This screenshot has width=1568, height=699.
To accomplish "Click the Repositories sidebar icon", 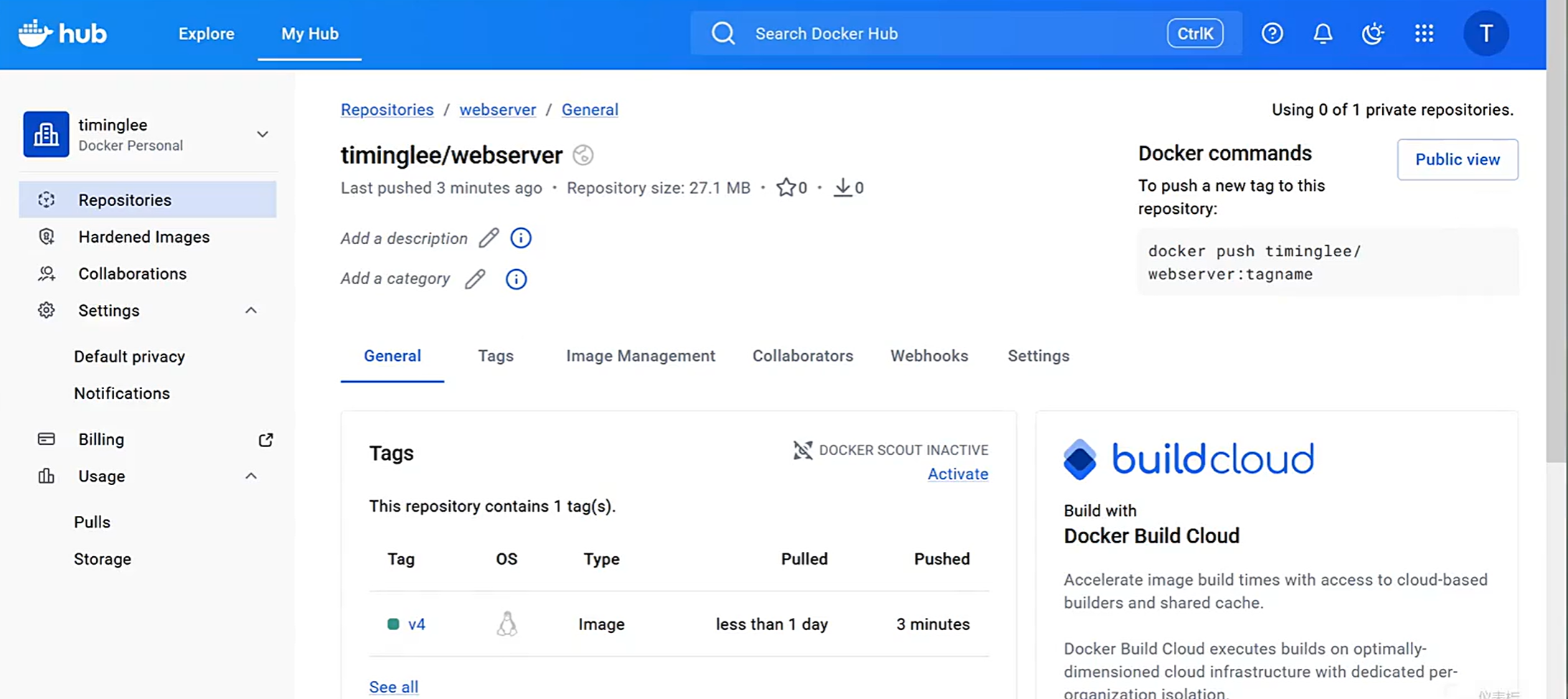I will [x=47, y=200].
